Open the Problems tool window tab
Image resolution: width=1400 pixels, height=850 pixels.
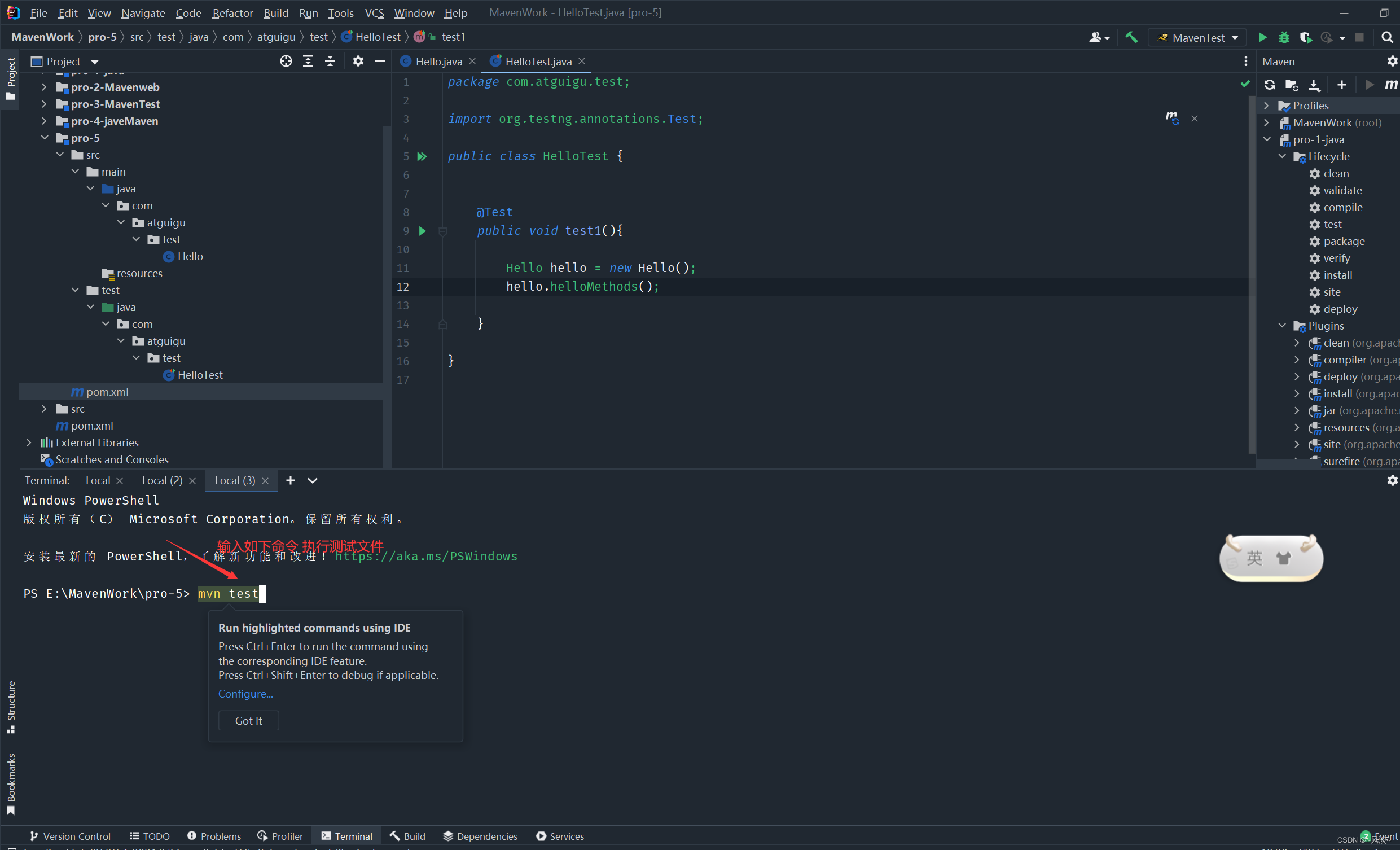214,836
